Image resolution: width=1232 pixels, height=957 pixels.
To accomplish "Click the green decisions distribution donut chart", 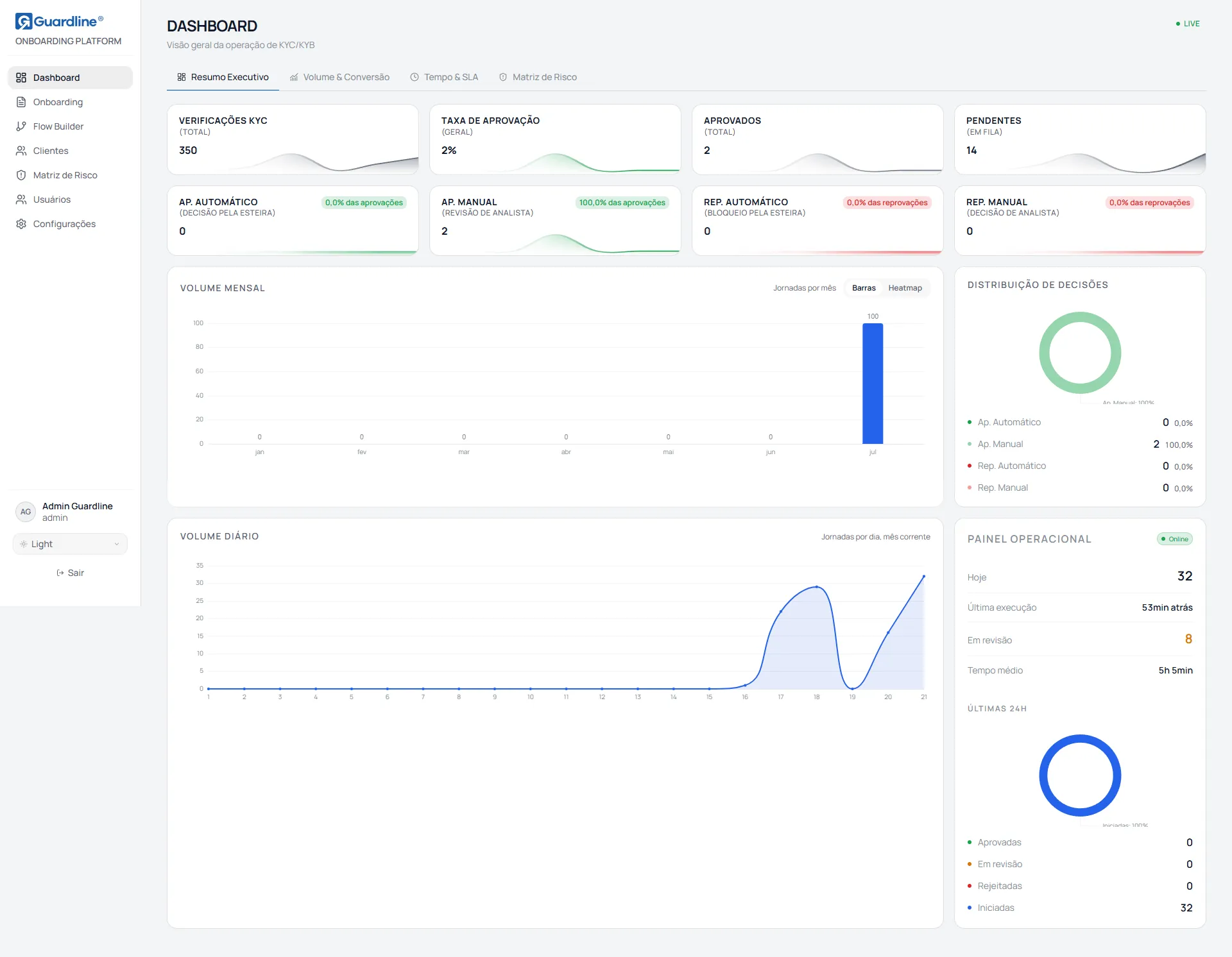I will [1080, 353].
